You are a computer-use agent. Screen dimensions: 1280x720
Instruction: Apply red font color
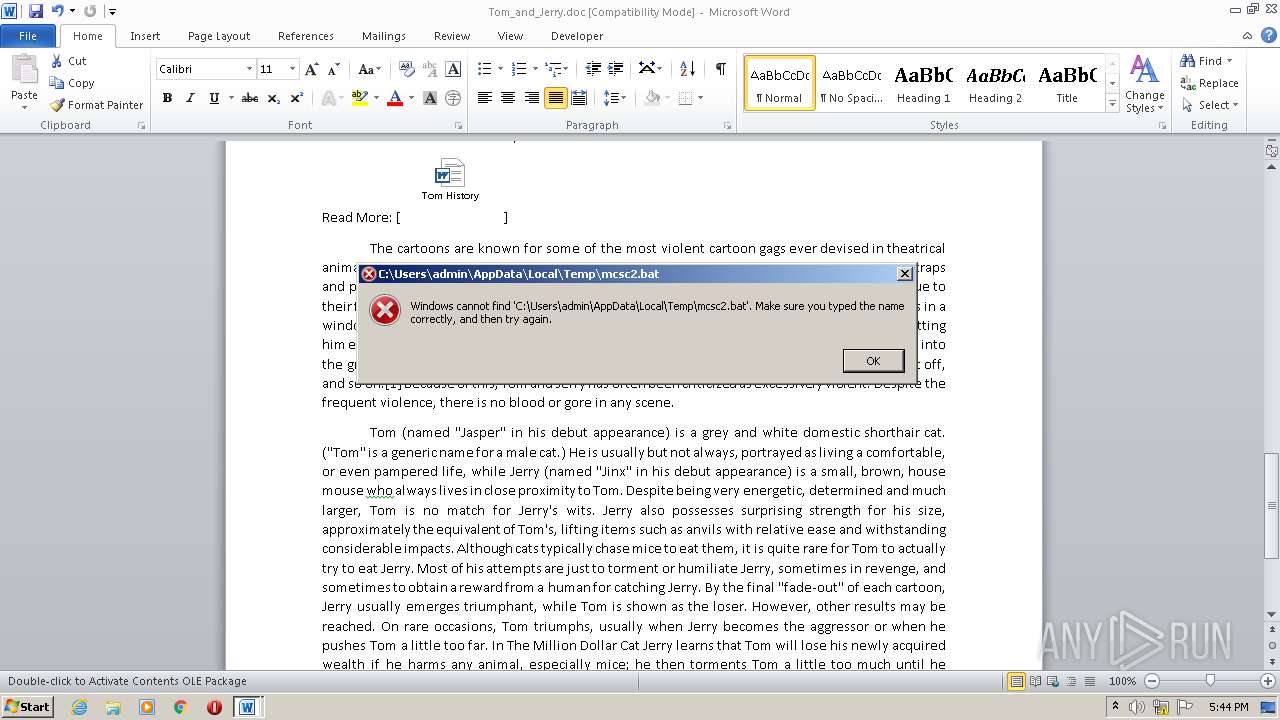395,98
